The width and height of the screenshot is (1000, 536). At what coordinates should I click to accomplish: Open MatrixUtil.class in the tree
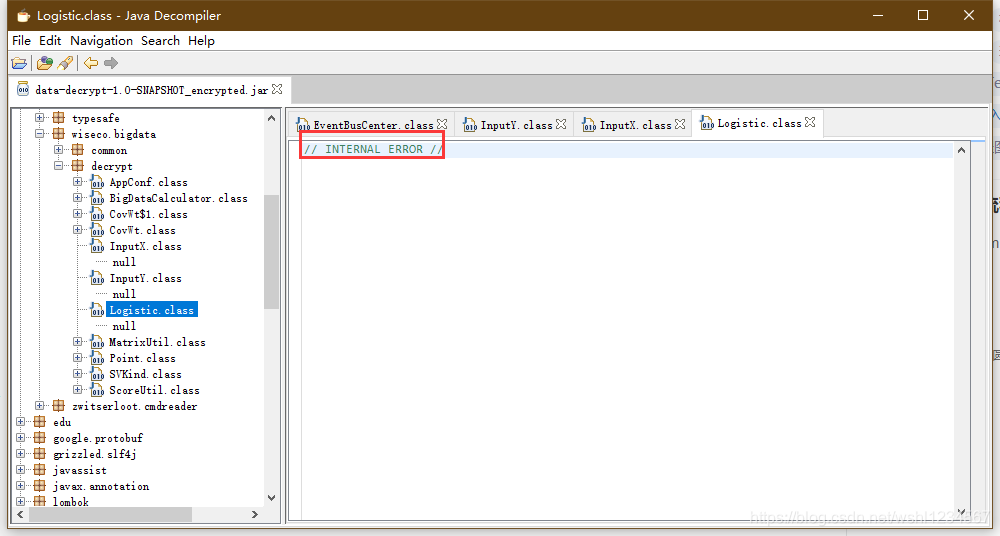[158, 343]
